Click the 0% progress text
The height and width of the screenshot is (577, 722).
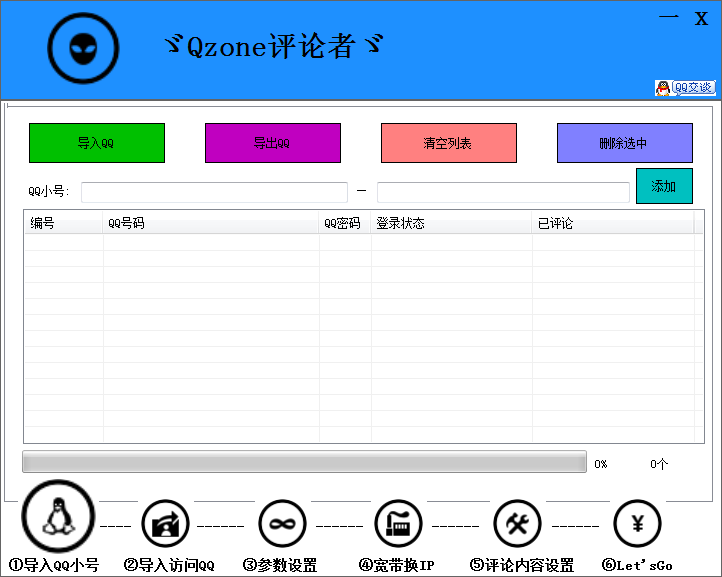tap(601, 464)
